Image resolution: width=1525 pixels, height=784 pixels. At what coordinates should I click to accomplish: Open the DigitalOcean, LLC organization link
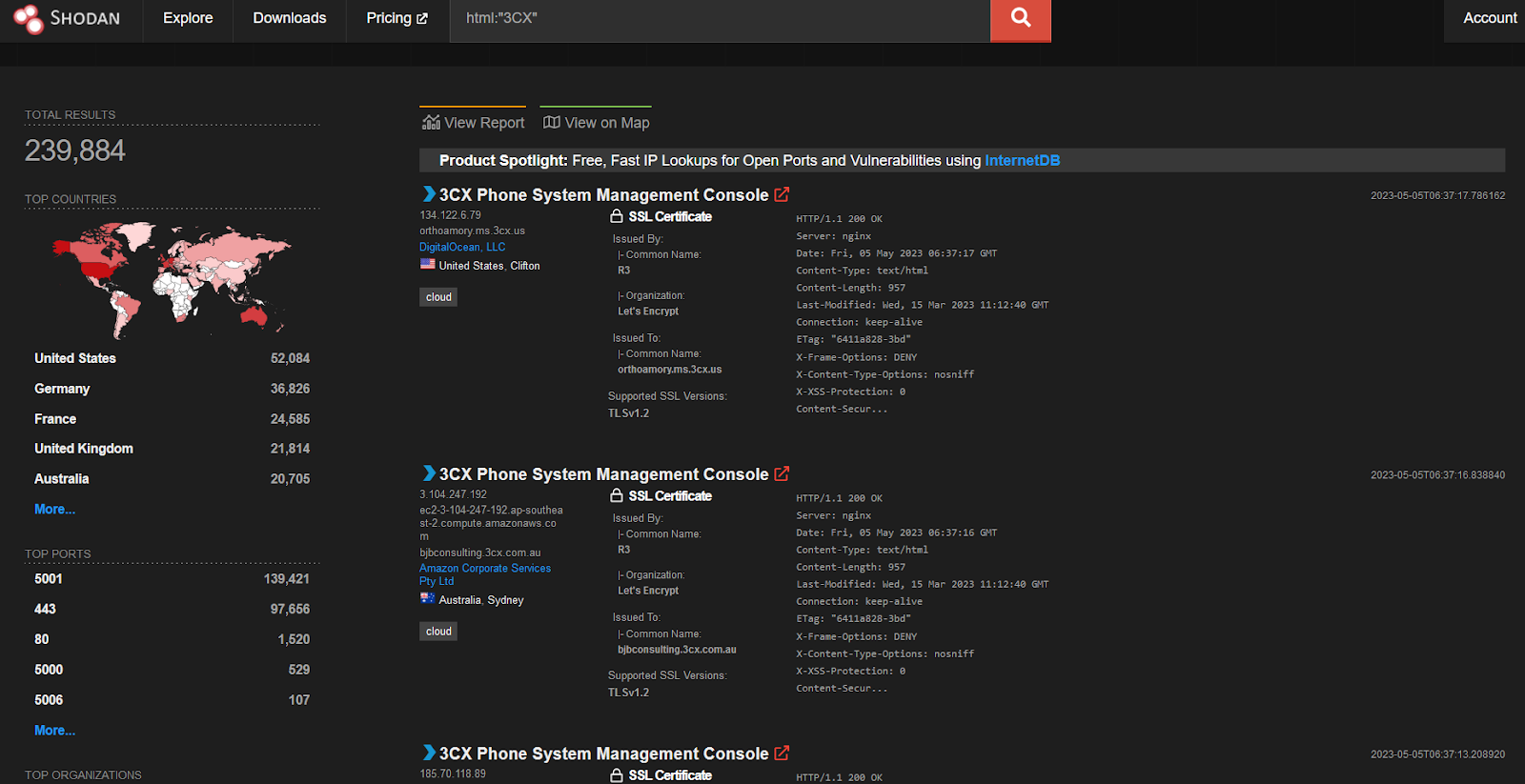(x=462, y=247)
